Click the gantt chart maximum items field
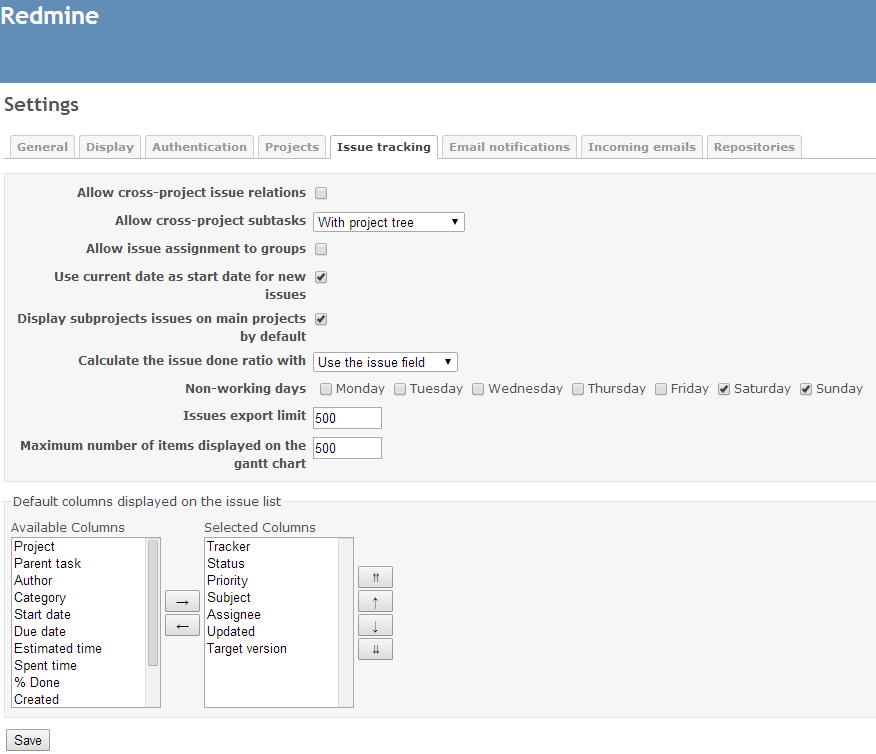Viewport: 876px width, 754px height. pos(347,448)
